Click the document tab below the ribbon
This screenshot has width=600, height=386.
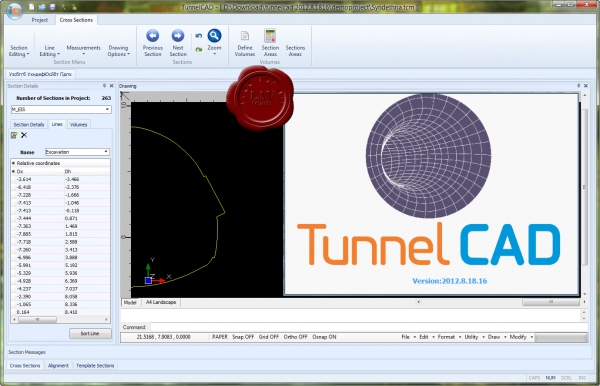pos(40,74)
